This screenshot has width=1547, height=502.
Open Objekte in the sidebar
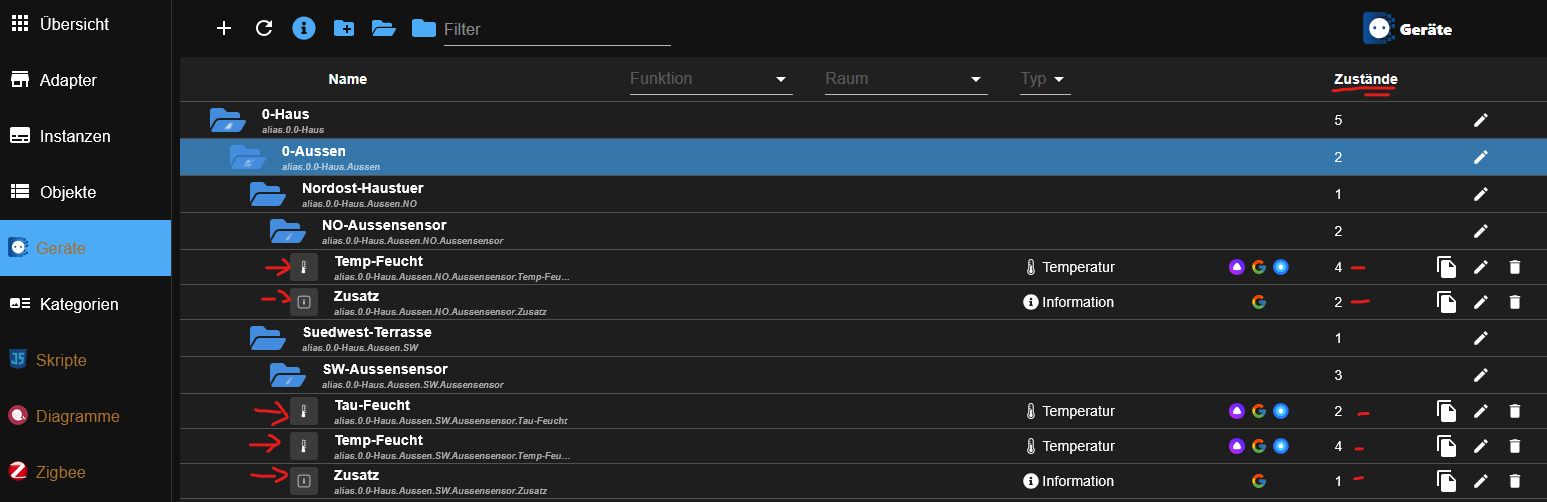click(x=85, y=192)
